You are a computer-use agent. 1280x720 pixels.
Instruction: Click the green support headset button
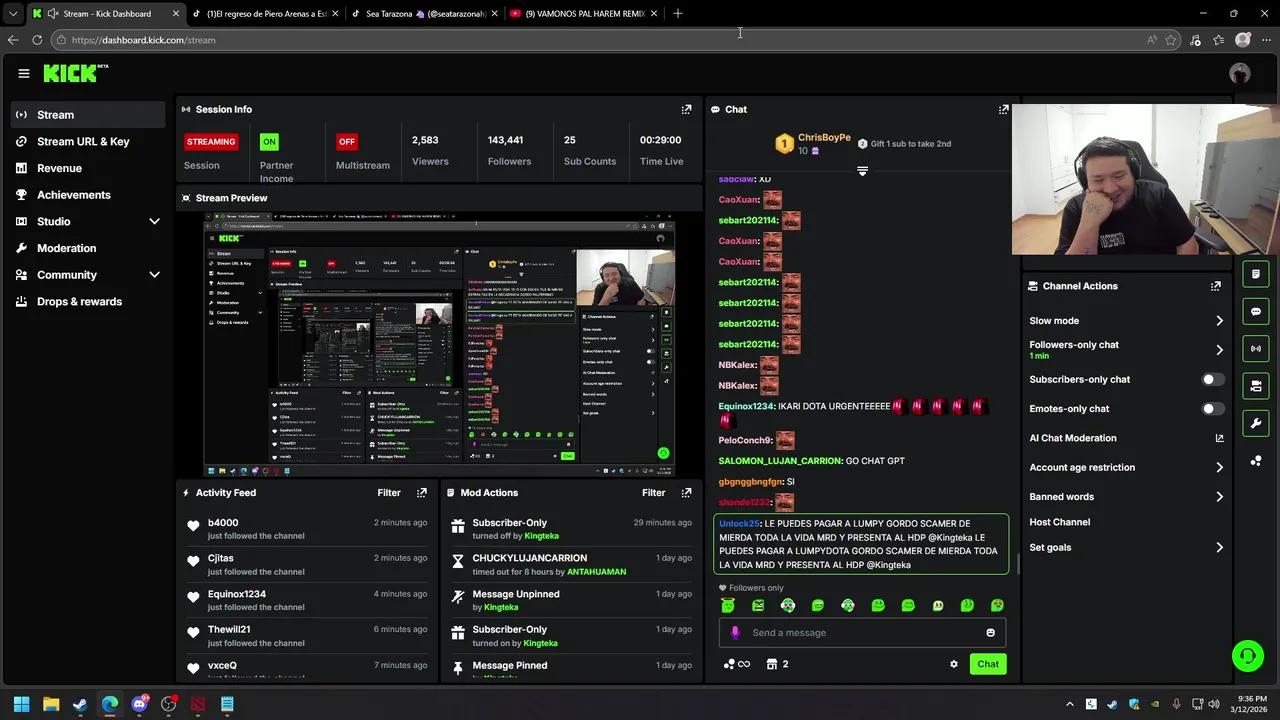coord(1247,656)
